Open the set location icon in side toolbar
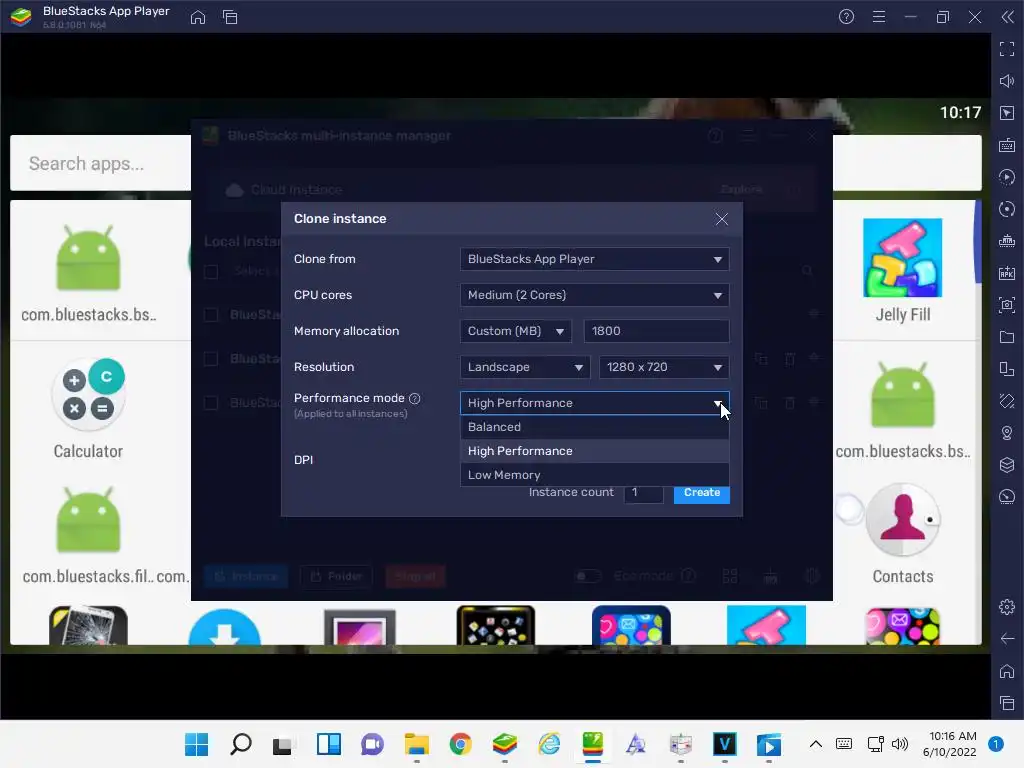Viewport: 1024px width, 768px height. tap(1007, 433)
